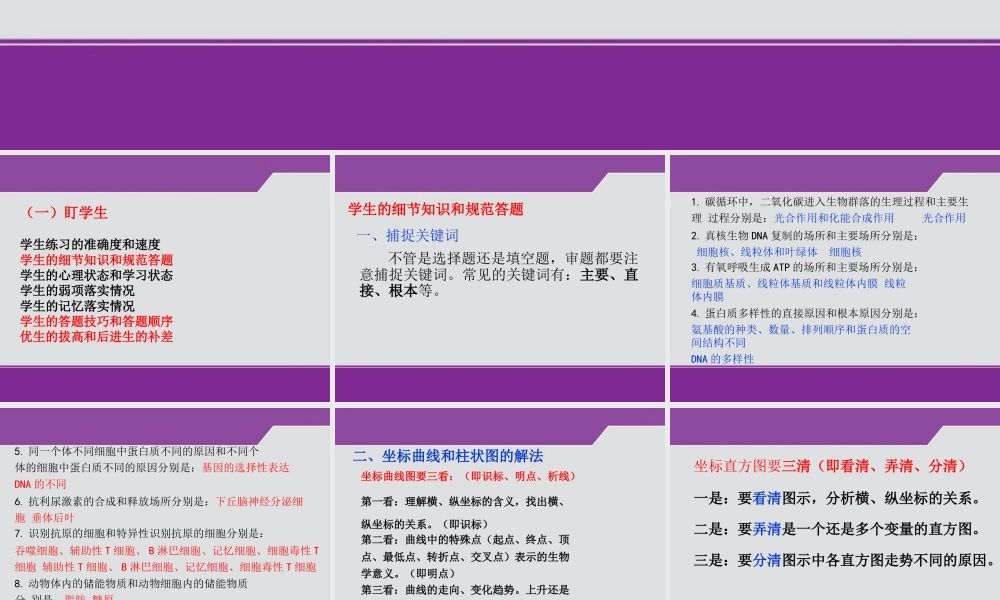
Task: Click the blue answer DNA的多样性
Action: [722, 358]
